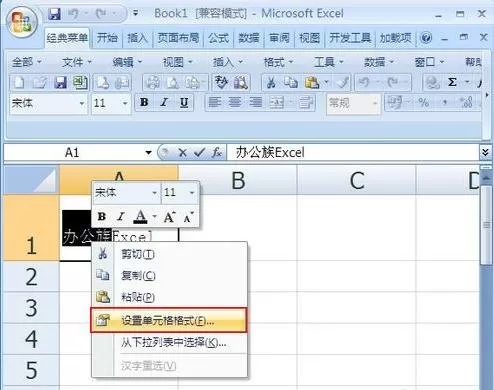Expand the 全部 classic menu

[27, 62]
